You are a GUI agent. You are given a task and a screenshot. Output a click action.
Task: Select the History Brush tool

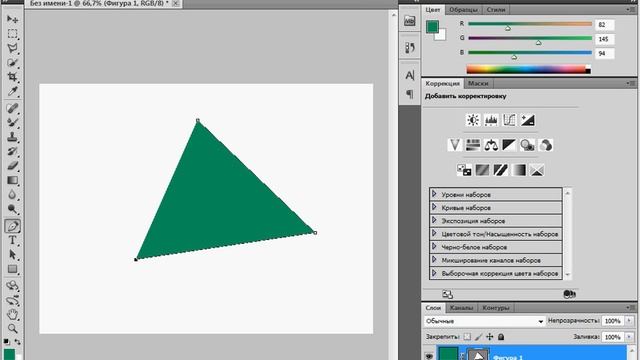pyautogui.click(x=12, y=151)
